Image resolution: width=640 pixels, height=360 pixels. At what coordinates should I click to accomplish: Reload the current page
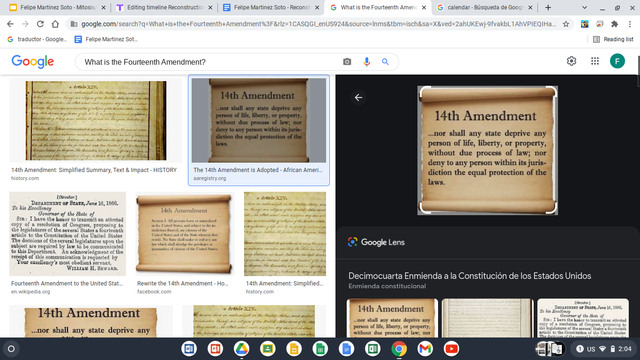tap(40, 24)
